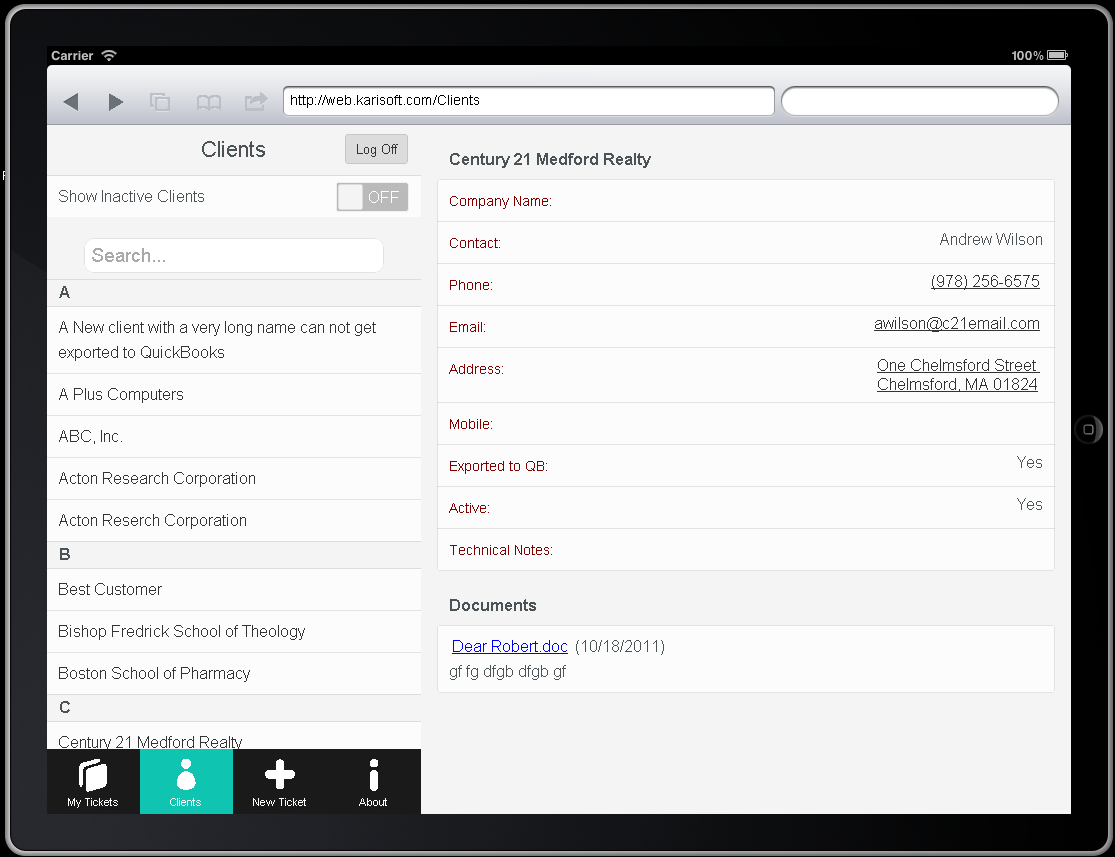Select ABC, Inc. from the client list
The image size is (1115, 857).
233,436
